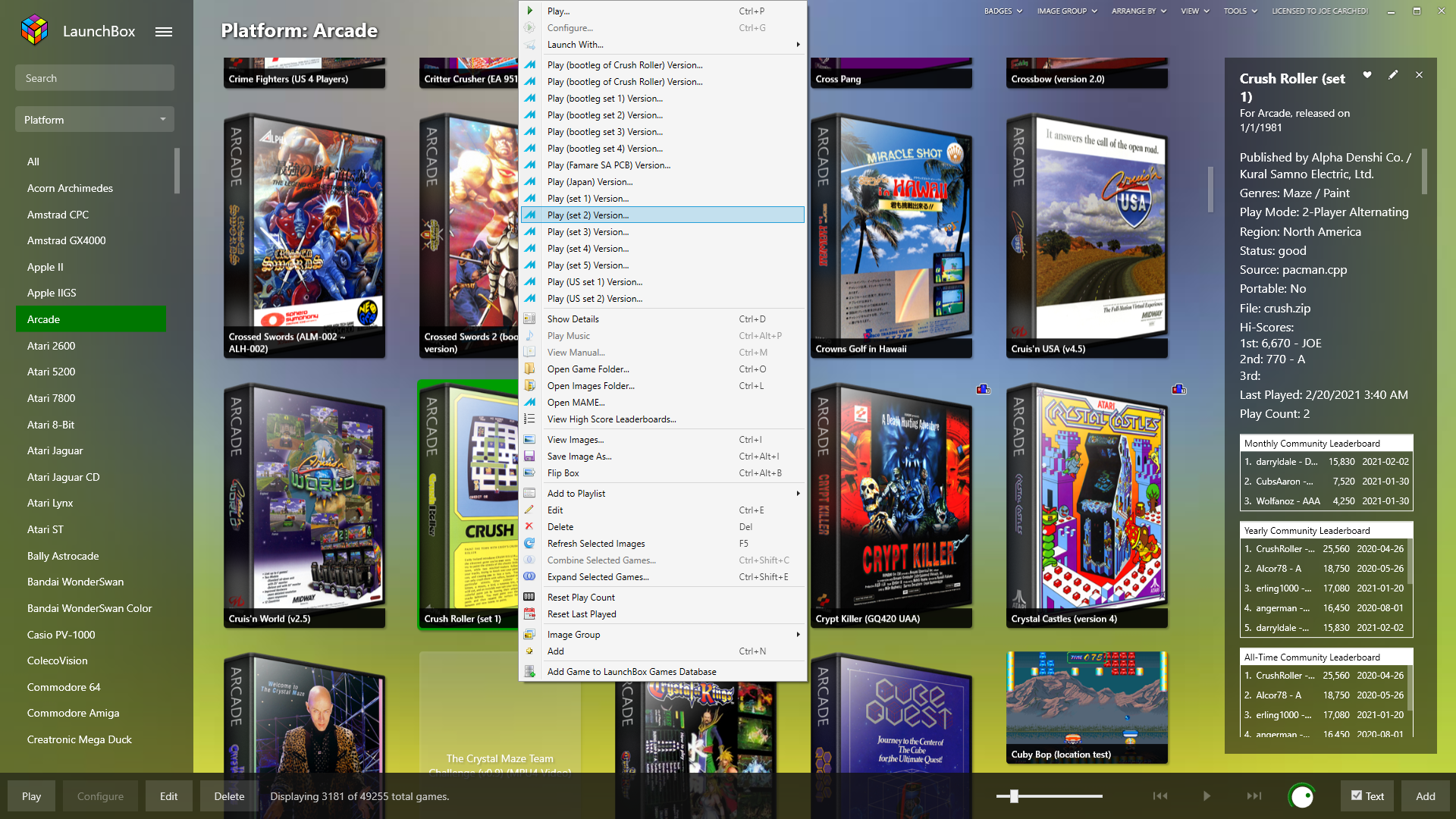Click the Edit button in bottom bar
Viewport: 1456px width, 819px height.
click(168, 796)
